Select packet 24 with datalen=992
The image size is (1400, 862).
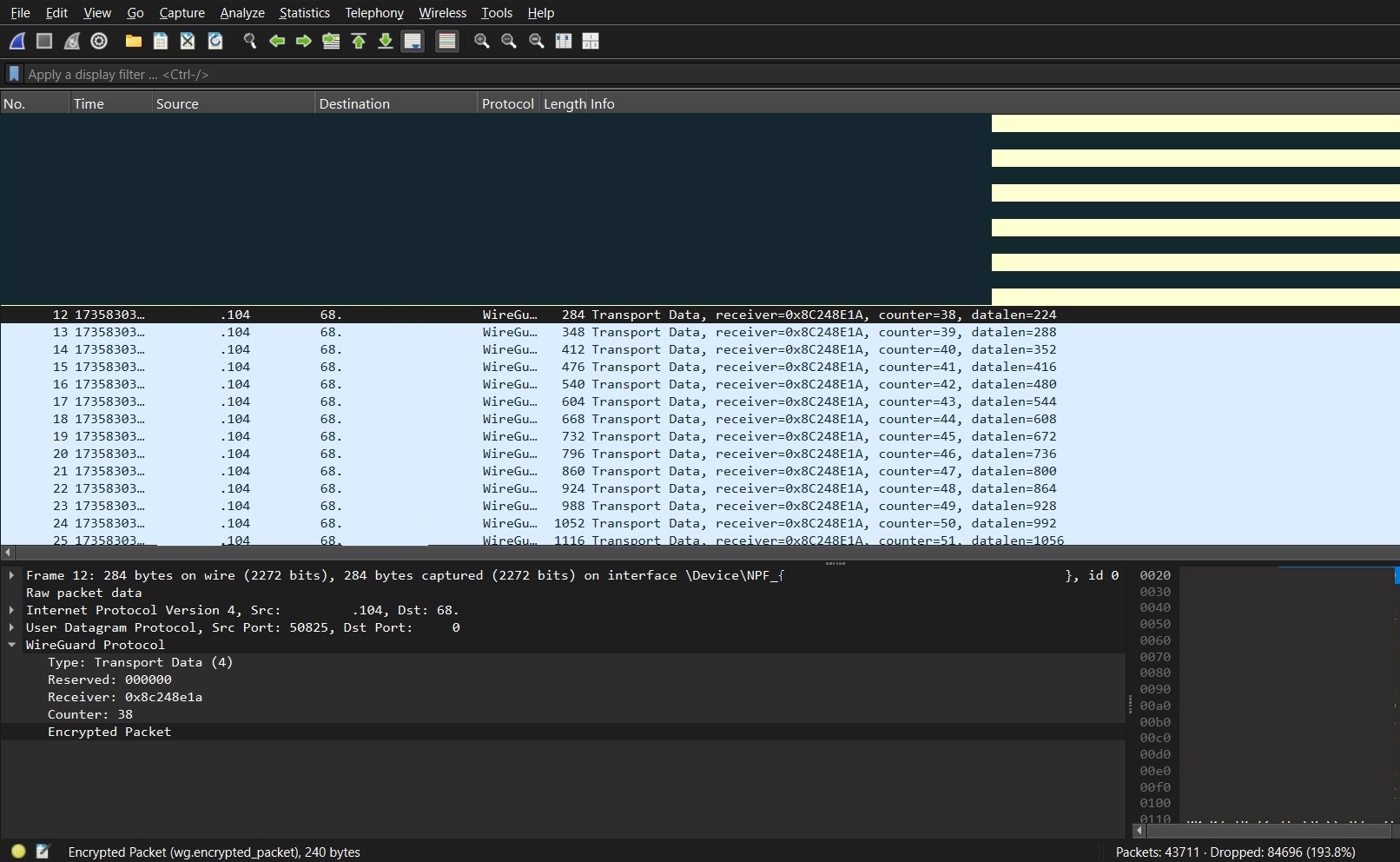700,523
